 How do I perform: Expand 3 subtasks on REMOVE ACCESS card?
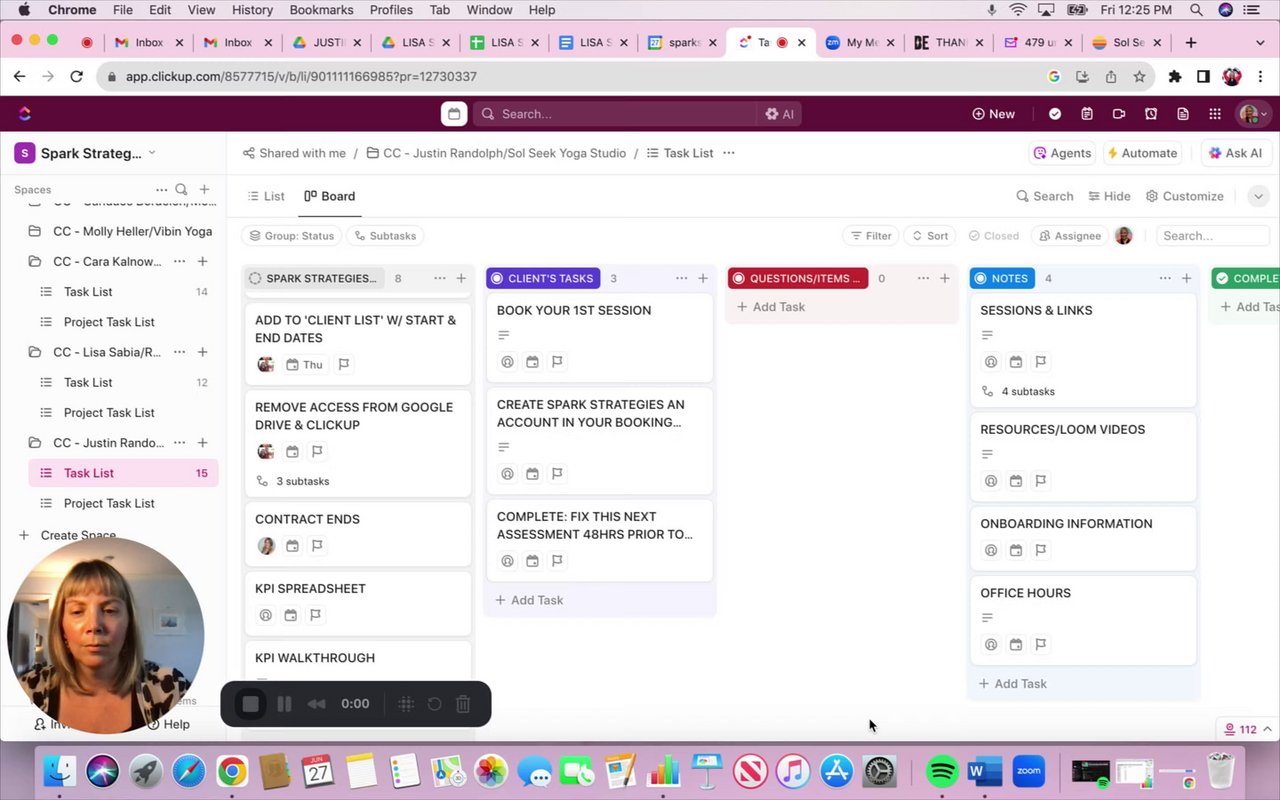(x=293, y=481)
